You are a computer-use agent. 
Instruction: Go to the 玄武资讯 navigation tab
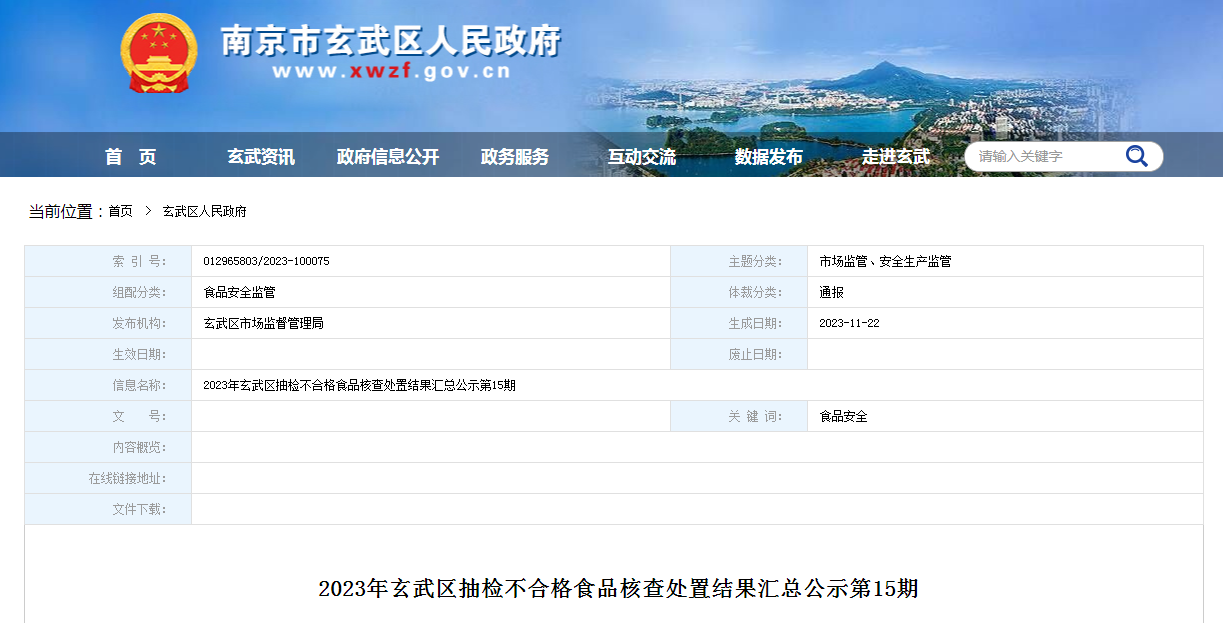(x=261, y=157)
